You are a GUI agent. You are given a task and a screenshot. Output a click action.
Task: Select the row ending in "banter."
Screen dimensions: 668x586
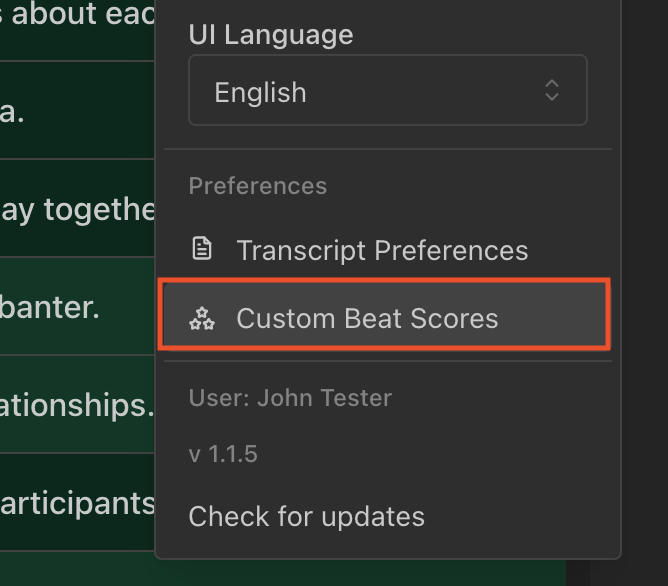(x=77, y=306)
